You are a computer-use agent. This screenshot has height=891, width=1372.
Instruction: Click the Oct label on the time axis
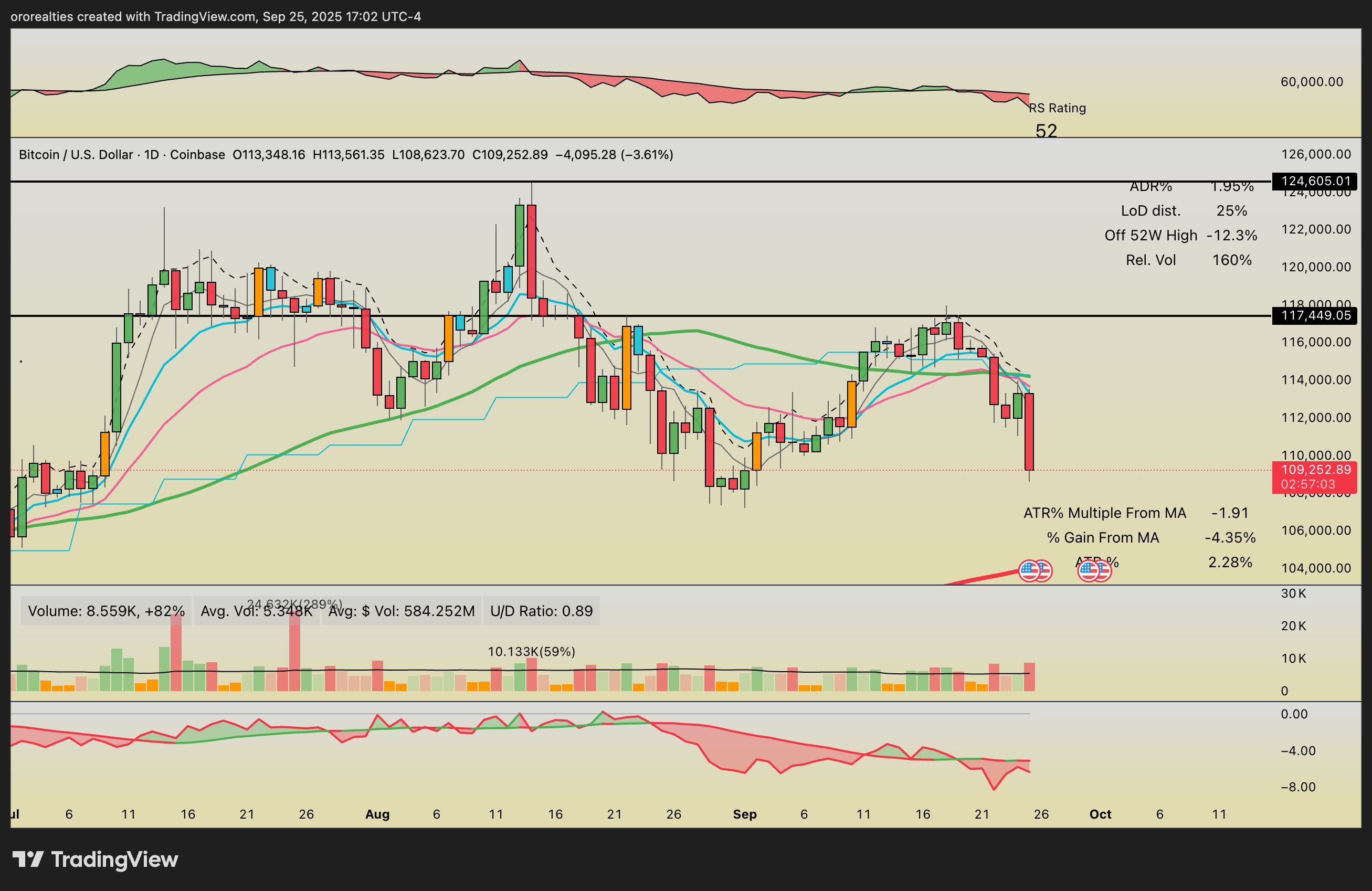click(x=1100, y=814)
